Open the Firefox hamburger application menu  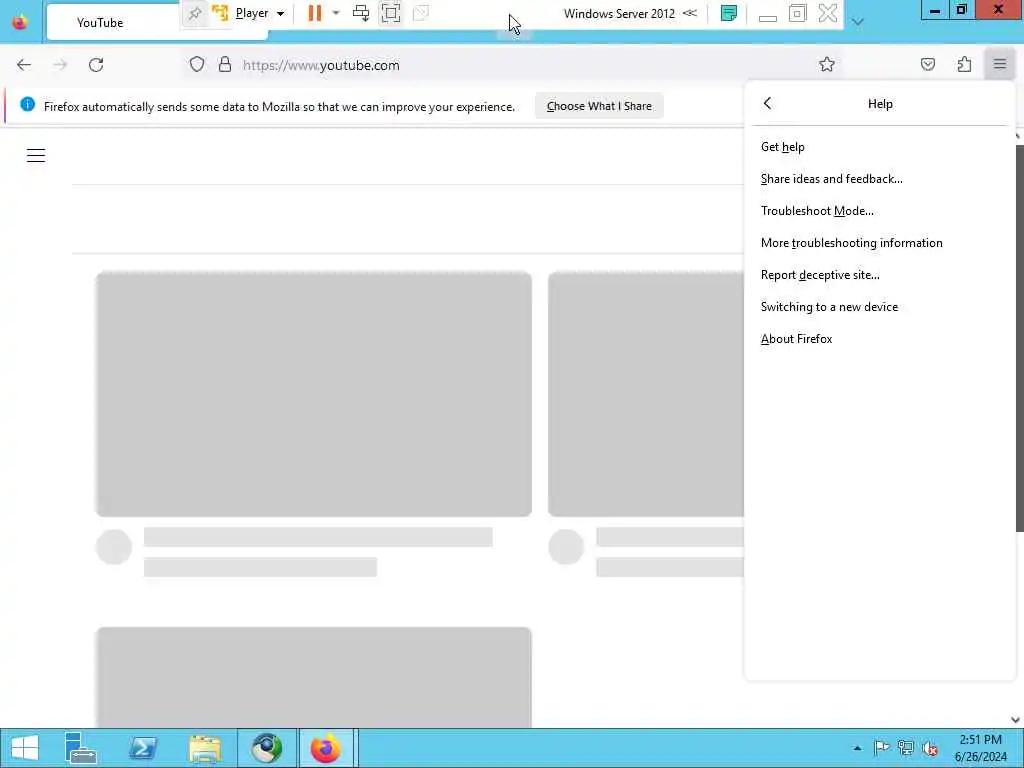[1000, 64]
